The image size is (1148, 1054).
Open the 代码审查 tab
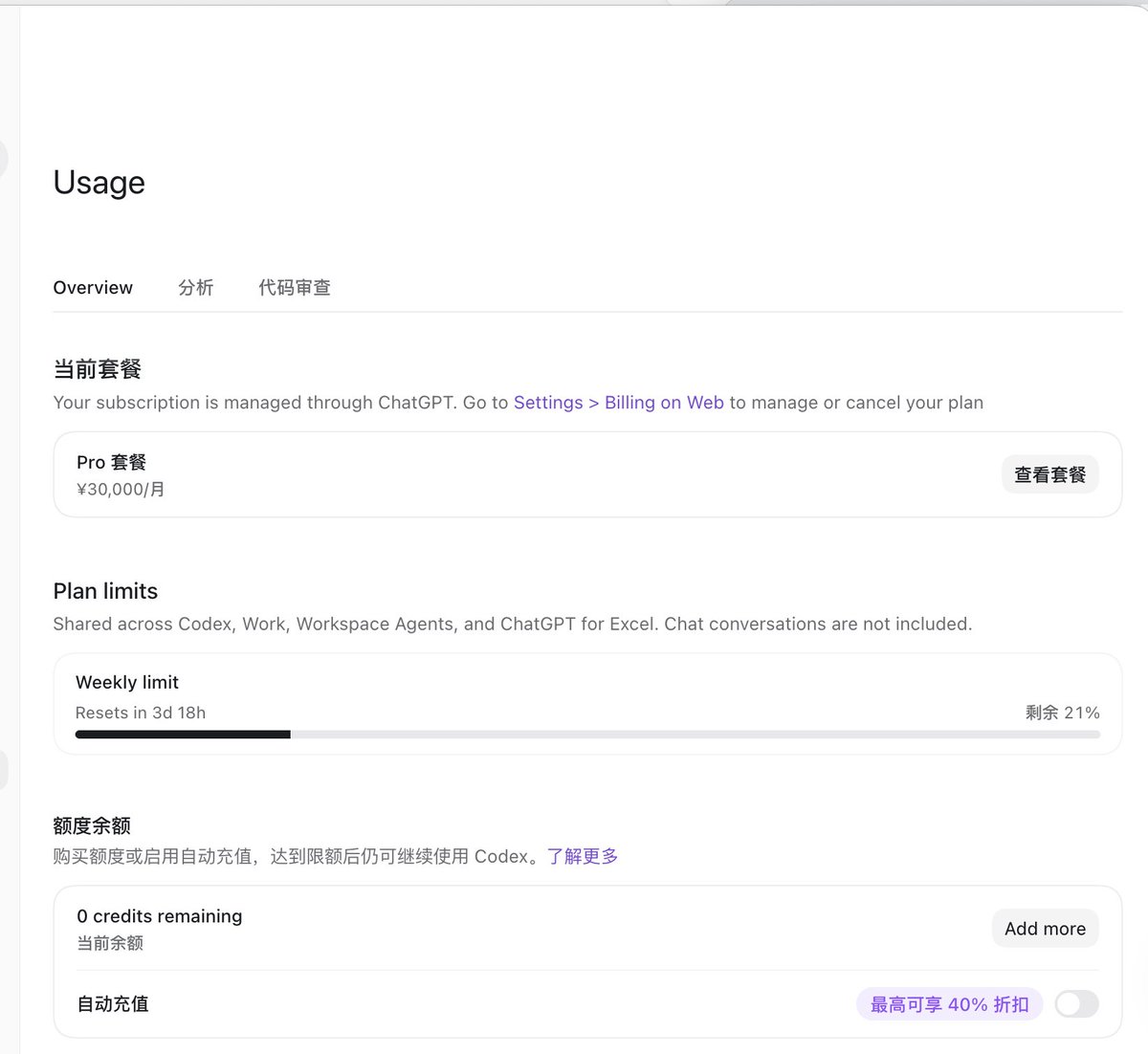click(x=295, y=288)
